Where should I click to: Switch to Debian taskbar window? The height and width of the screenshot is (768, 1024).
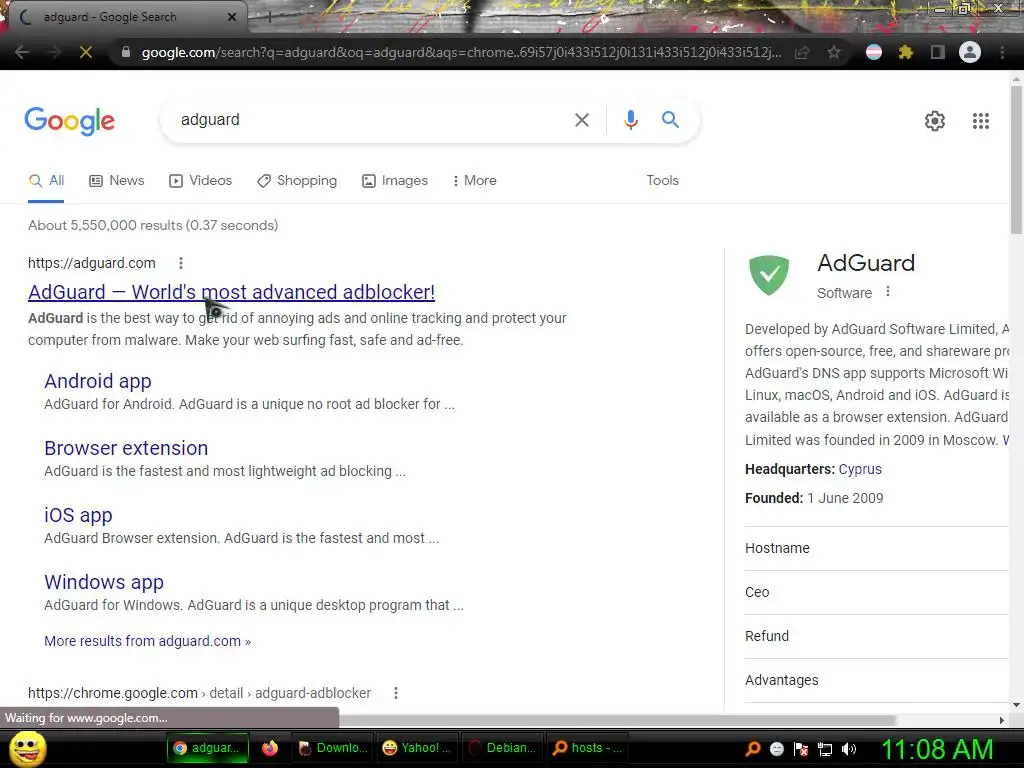(502, 748)
